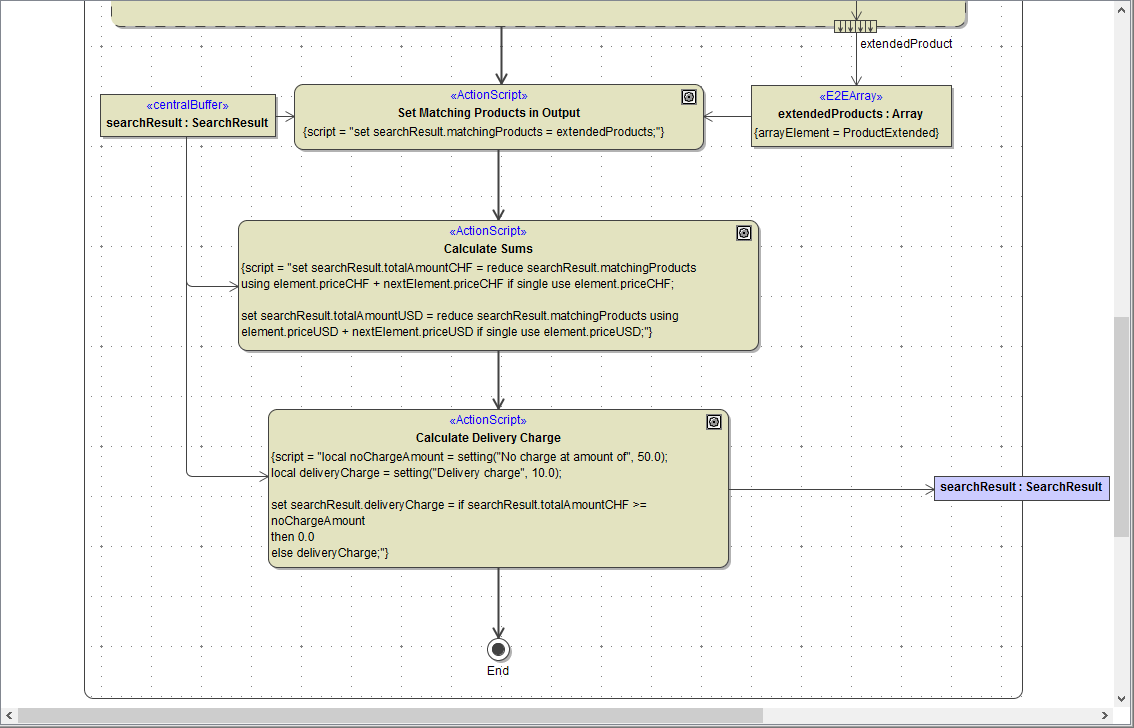Image resolution: width=1134 pixels, height=728 pixels.
Task: Click the End label below the final node
Action: click(498, 670)
